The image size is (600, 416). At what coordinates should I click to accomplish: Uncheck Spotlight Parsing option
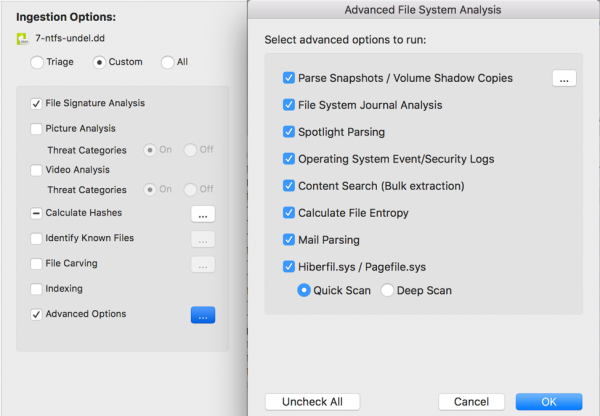tap(289, 132)
